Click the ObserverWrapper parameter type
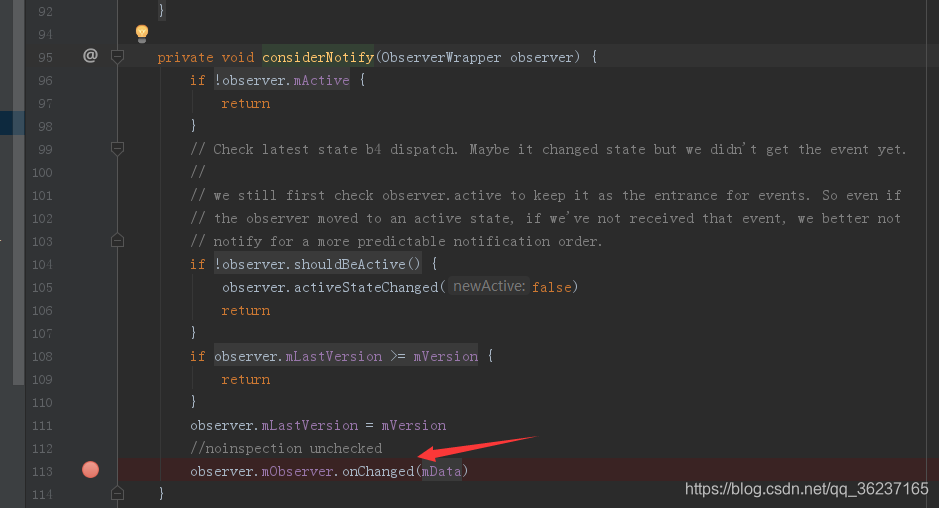939x508 pixels. tap(441, 58)
